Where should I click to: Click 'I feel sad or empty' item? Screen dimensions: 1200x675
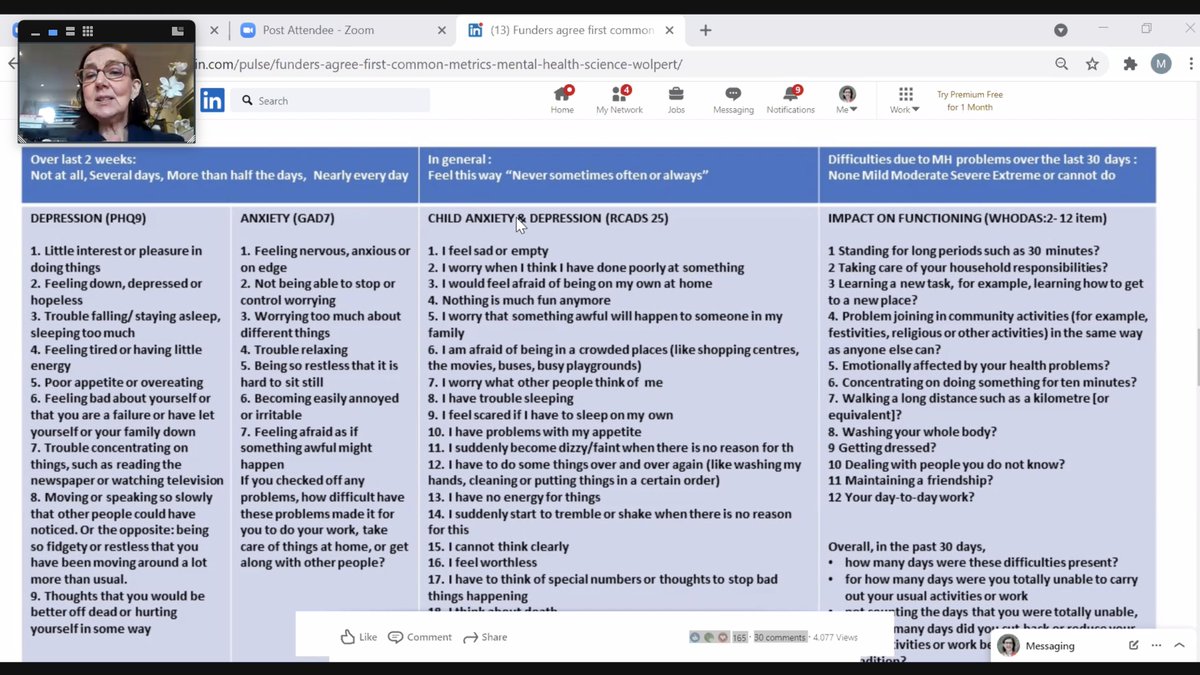(488, 251)
